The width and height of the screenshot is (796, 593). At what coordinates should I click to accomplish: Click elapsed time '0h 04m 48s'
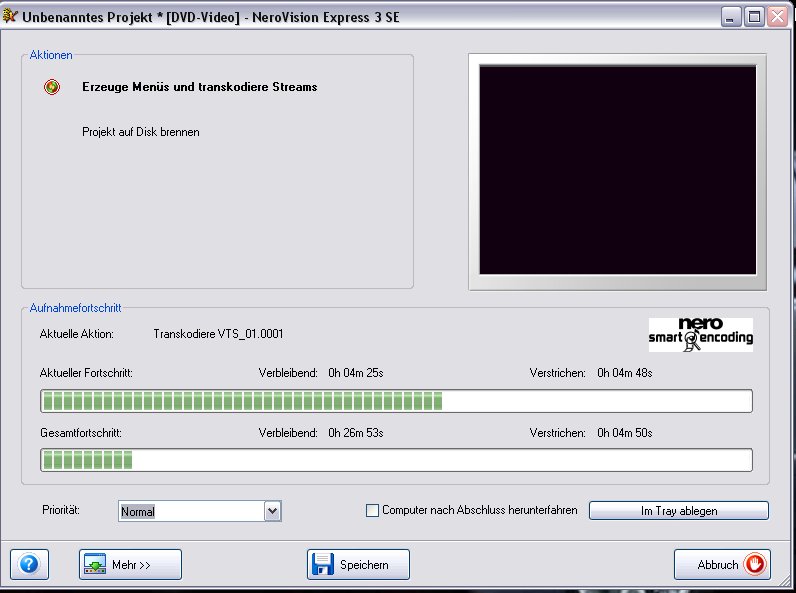pyautogui.click(x=625, y=373)
